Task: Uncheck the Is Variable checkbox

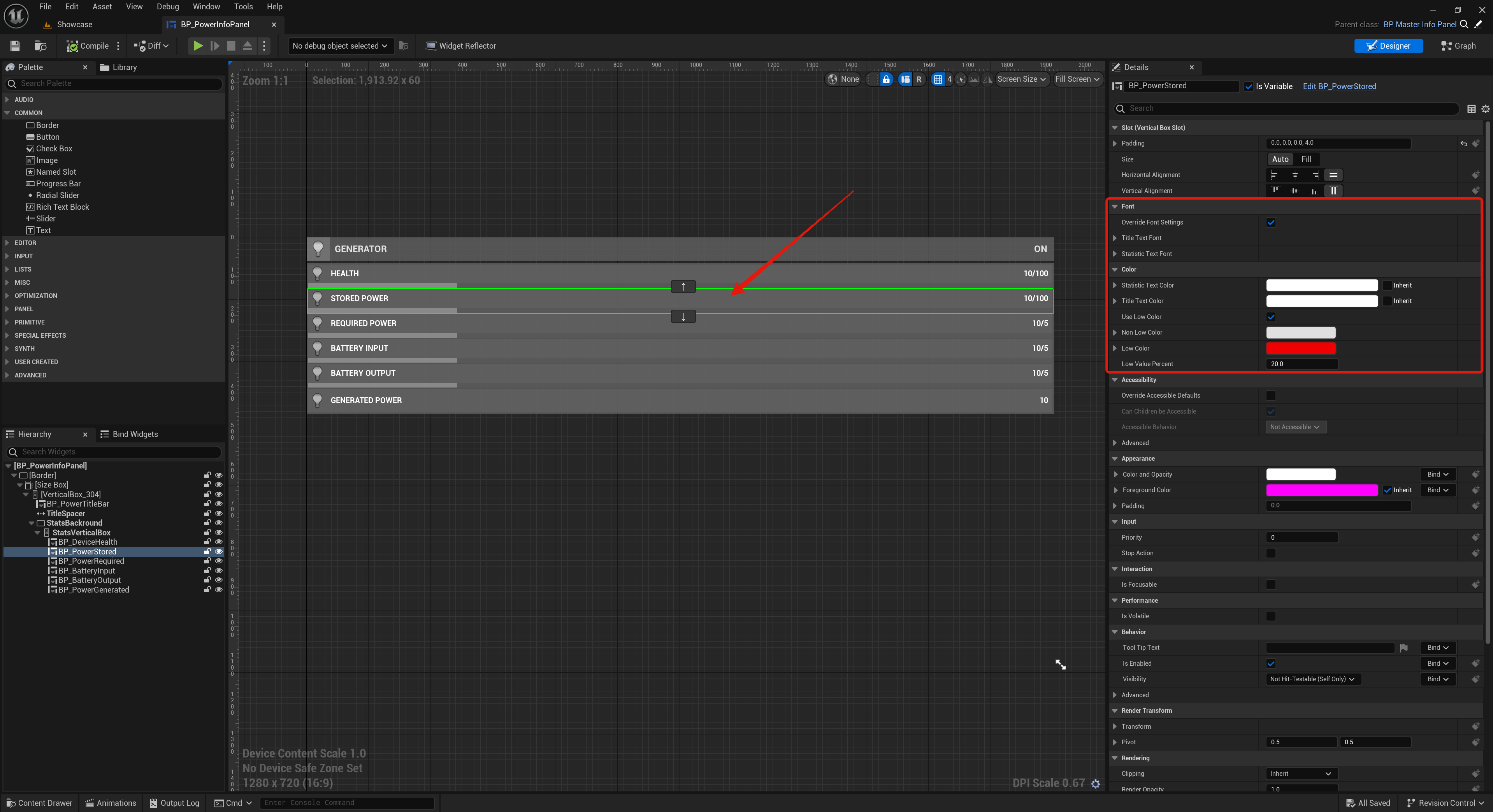Action: click(1249, 86)
